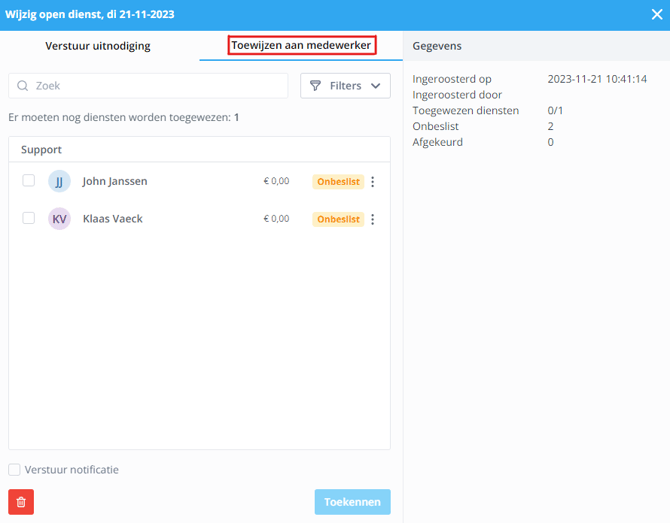Click the magnifier icon in the search box

tap(23, 86)
